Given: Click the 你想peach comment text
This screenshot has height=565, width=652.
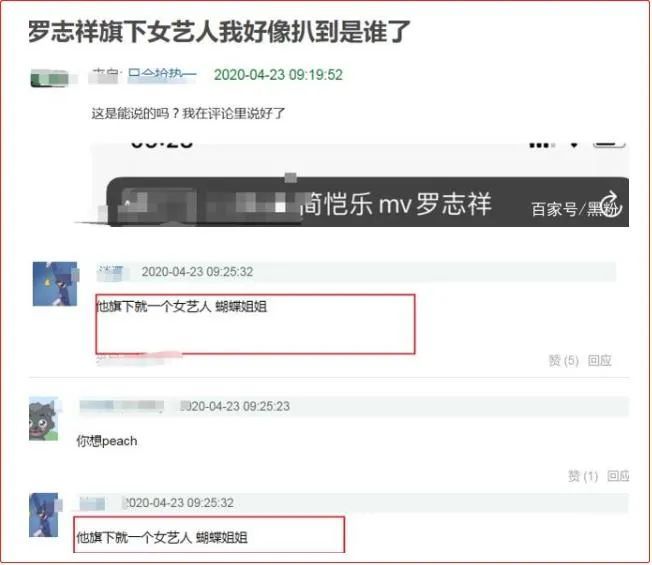Looking at the screenshot, I should tap(107, 441).
